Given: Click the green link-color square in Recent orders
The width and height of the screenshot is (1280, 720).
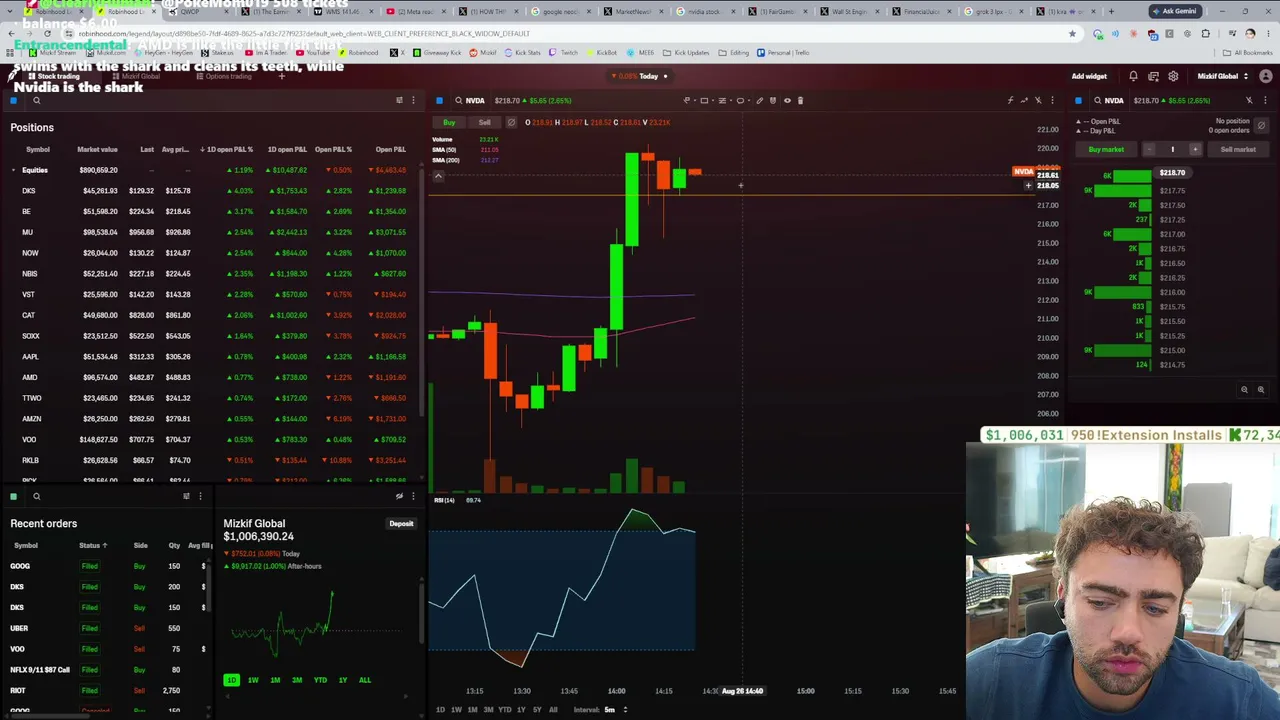Looking at the screenshot, I should coord(14,496).
